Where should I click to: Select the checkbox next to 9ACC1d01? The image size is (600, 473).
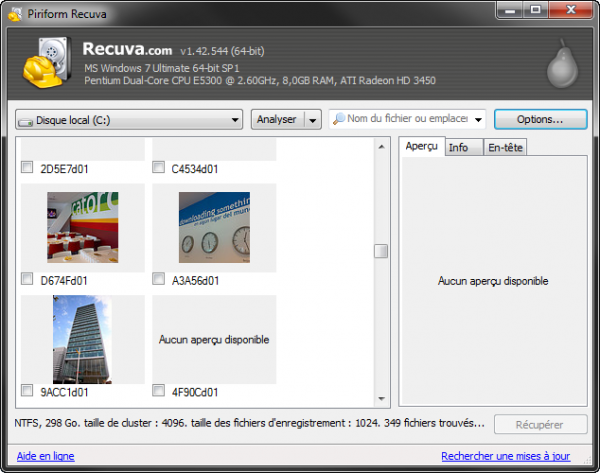click(27, 391)
